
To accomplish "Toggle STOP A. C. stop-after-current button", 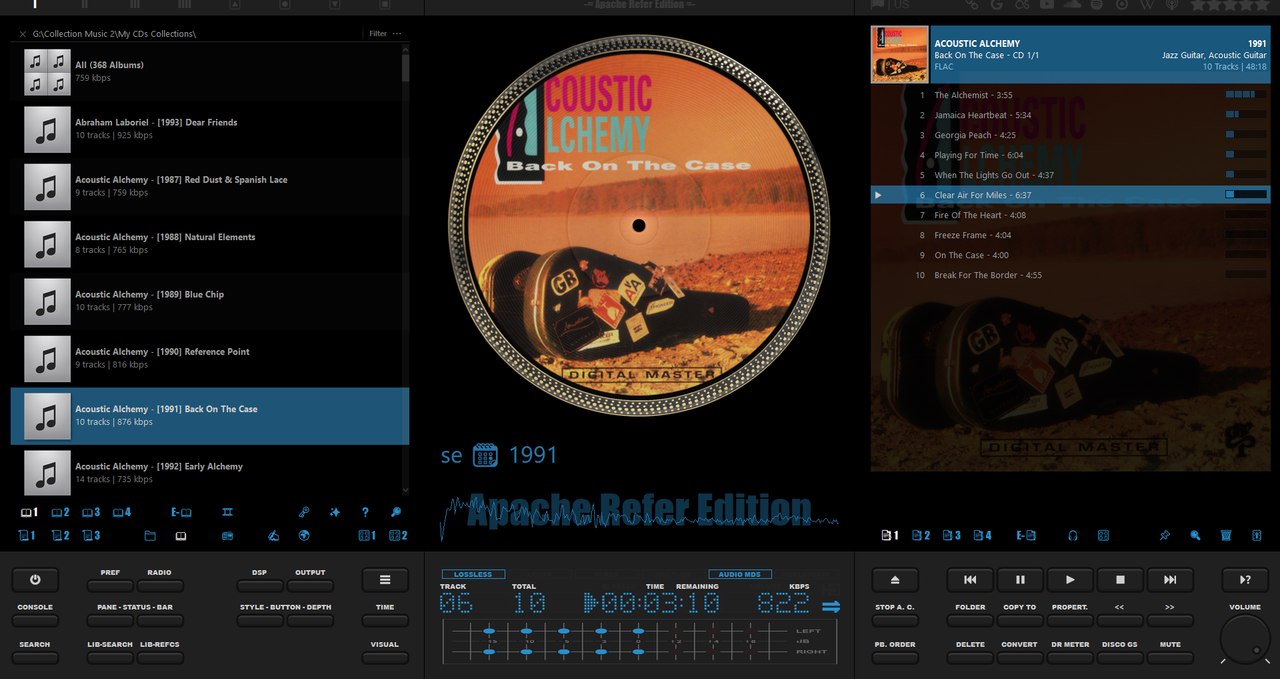I will [x=895, y=620].
